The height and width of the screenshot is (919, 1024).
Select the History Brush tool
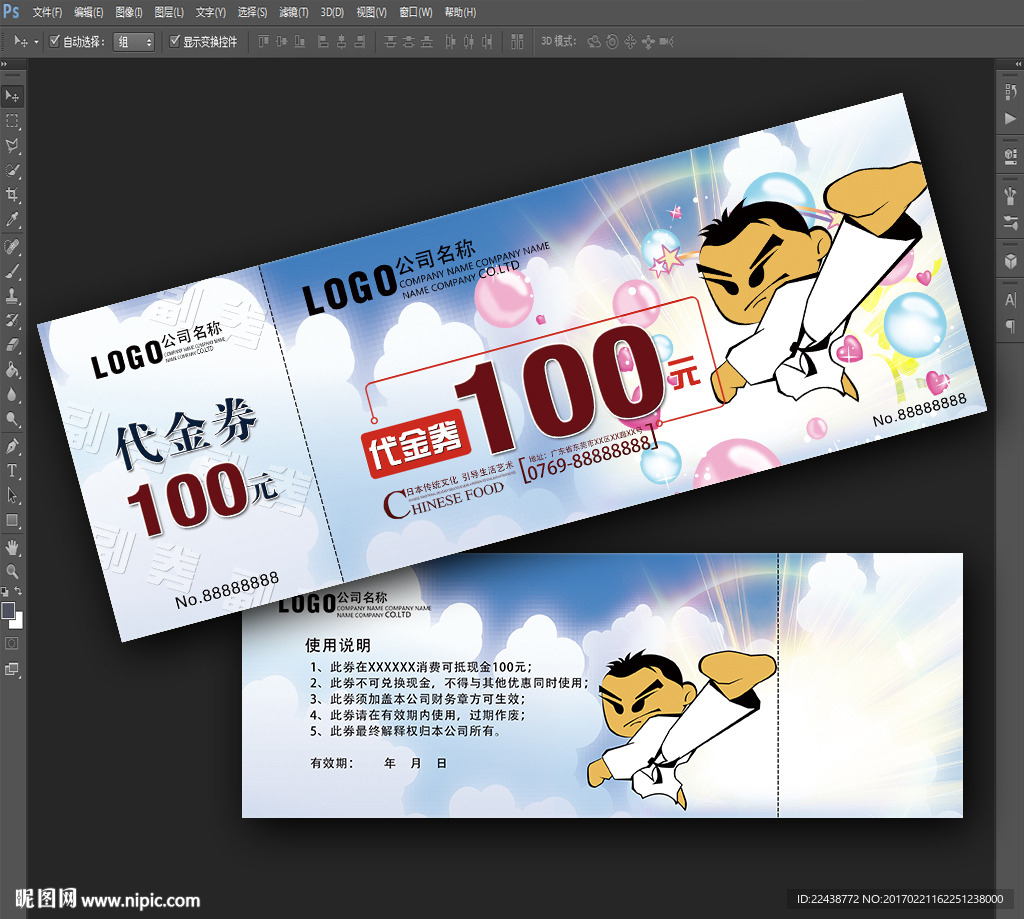(x=12, y=321)
